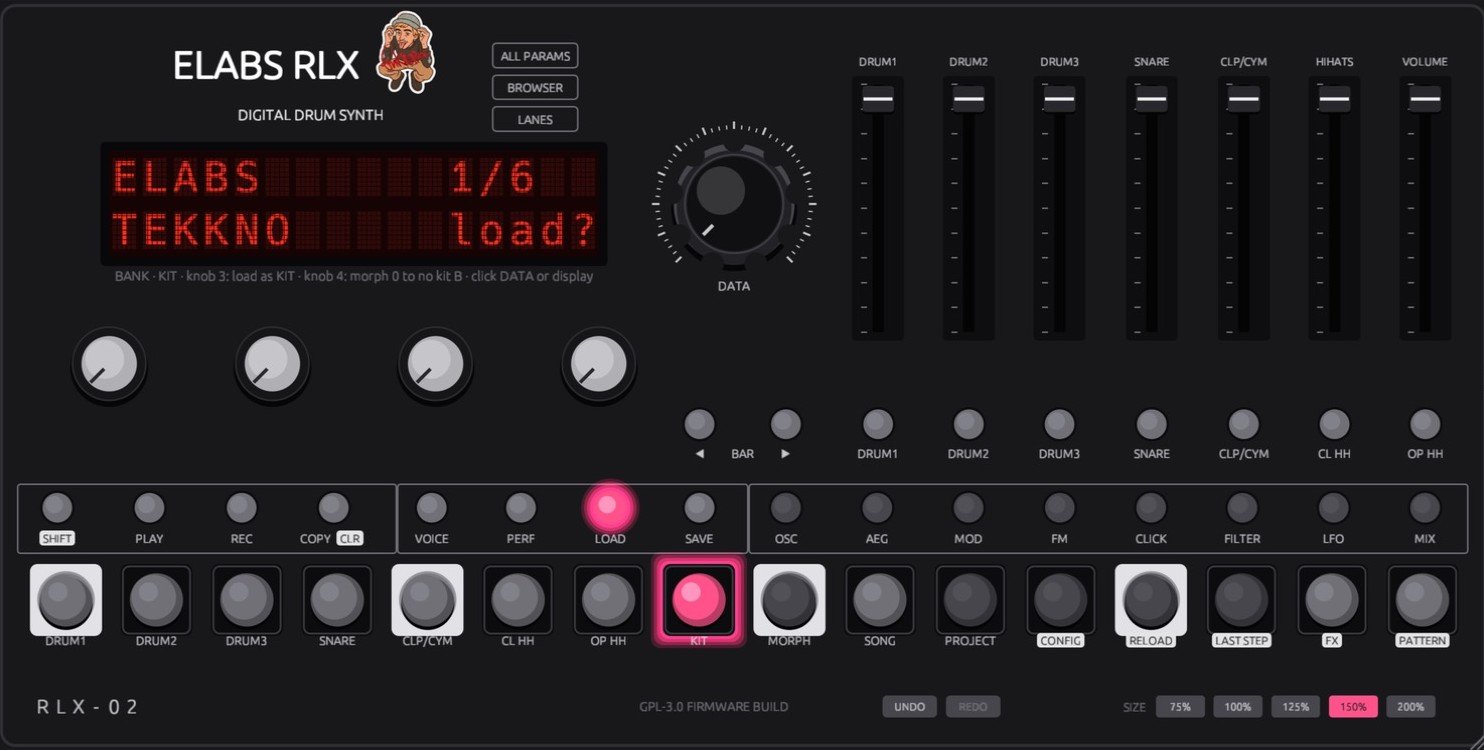
Task: Click the REDO button
Action: 973,707
